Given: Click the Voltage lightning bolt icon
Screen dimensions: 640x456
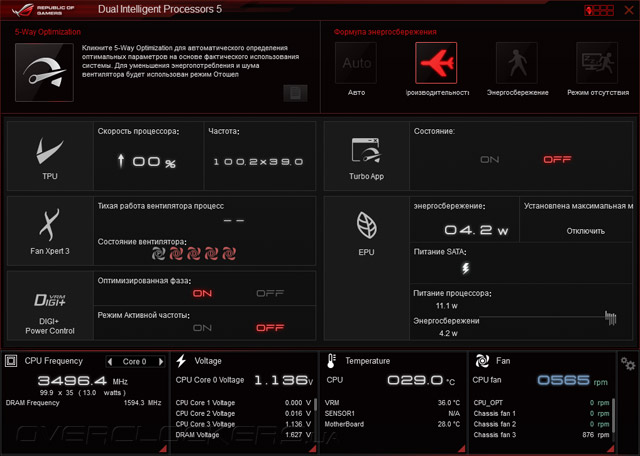Looking at the screenshot, I should pos(181,361).
